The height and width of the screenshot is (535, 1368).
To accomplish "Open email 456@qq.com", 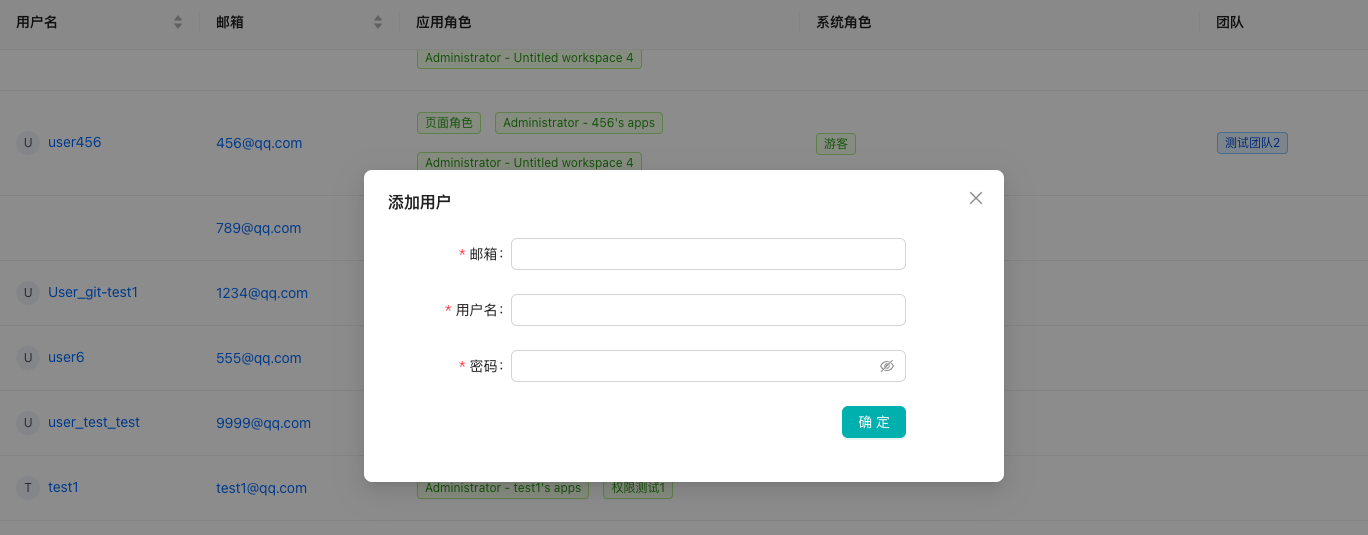I will tap(259, 143).
